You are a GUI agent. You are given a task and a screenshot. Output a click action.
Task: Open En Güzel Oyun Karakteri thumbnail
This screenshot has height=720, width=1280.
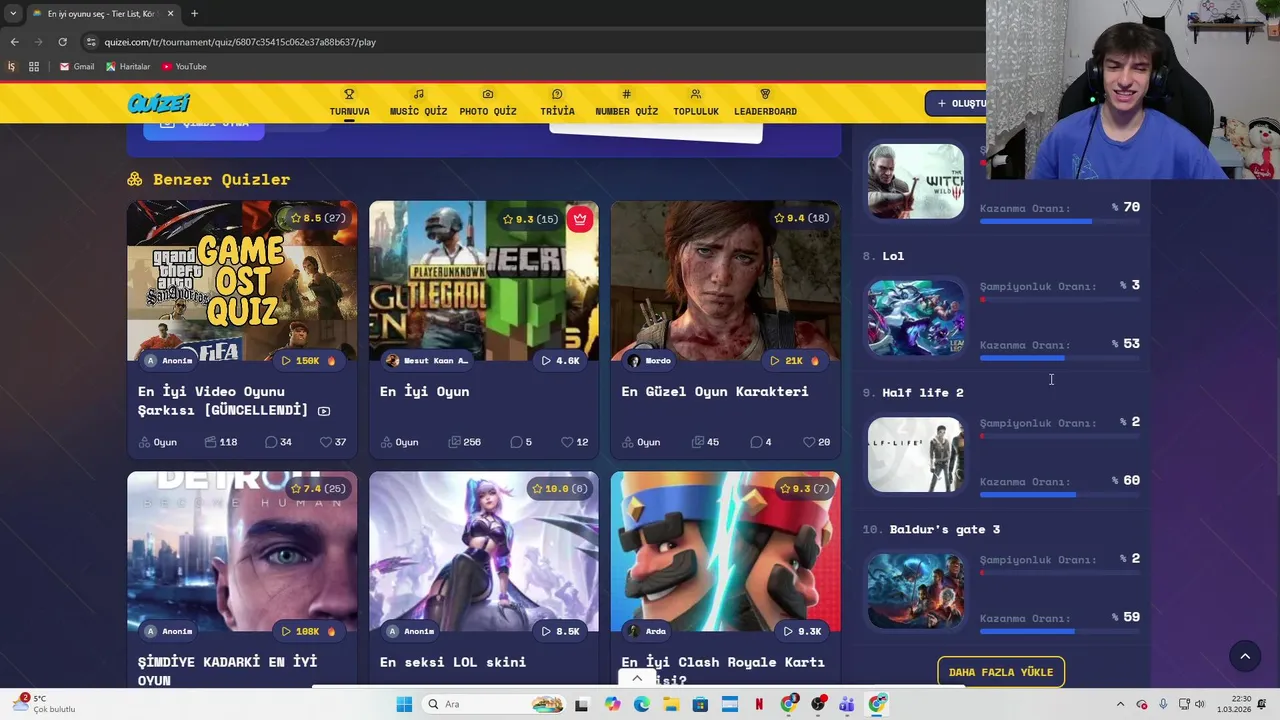click(x=726, y=281)
